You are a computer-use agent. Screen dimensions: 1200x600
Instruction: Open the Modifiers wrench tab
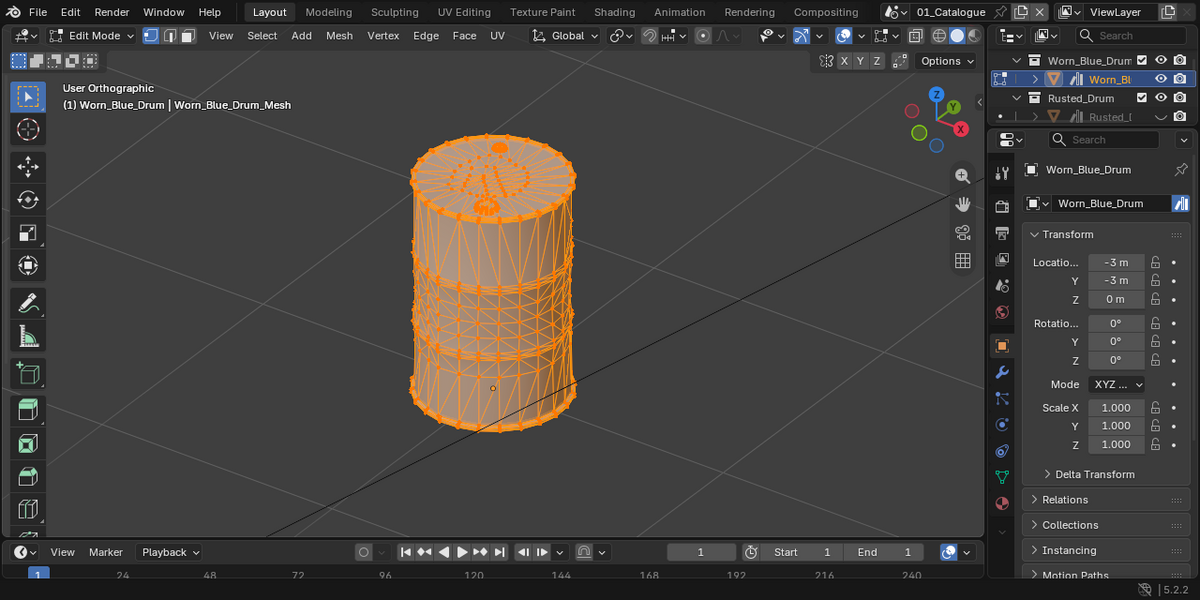point(1002,372)
